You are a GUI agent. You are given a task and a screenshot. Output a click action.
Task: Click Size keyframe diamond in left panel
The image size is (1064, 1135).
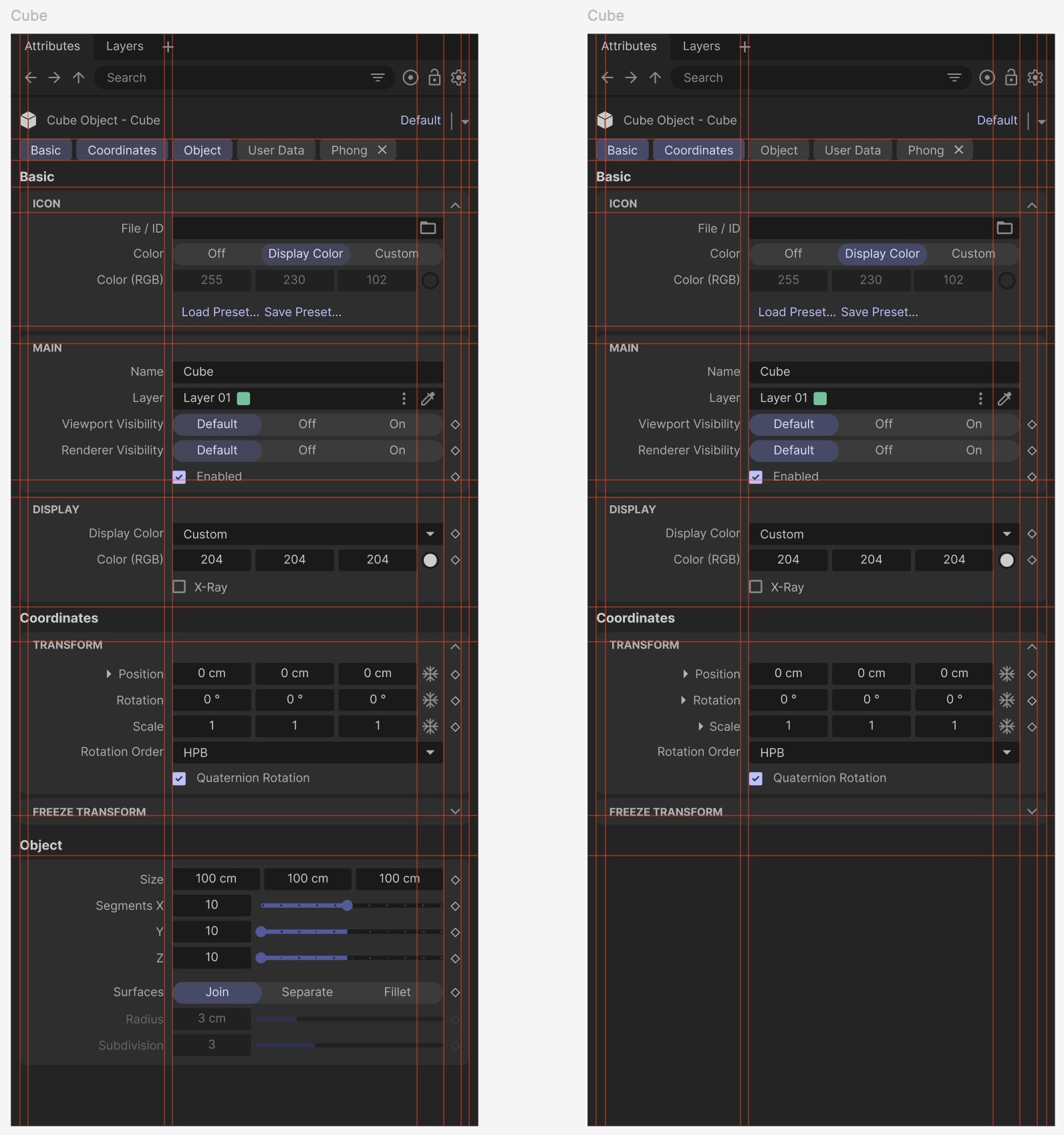pos(455,880)
